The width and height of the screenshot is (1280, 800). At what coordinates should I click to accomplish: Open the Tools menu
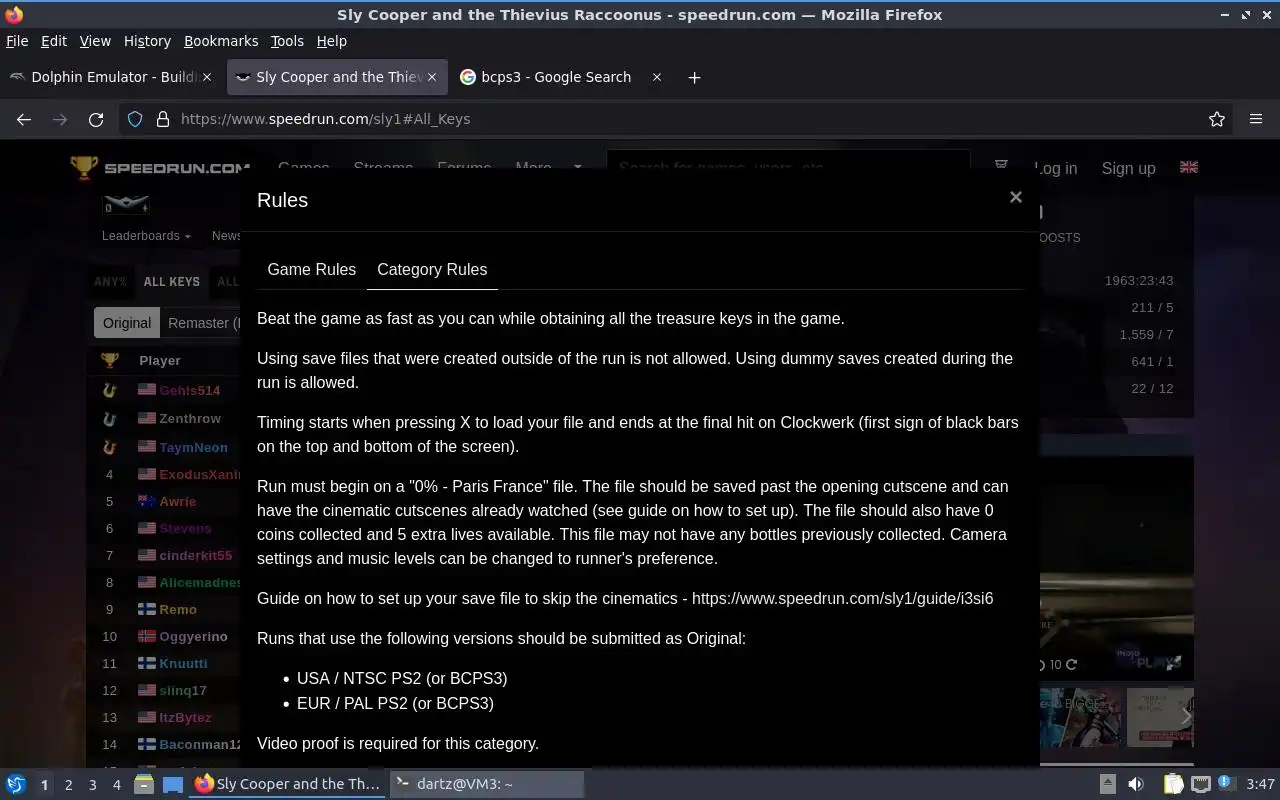click(x=287, y=41)
